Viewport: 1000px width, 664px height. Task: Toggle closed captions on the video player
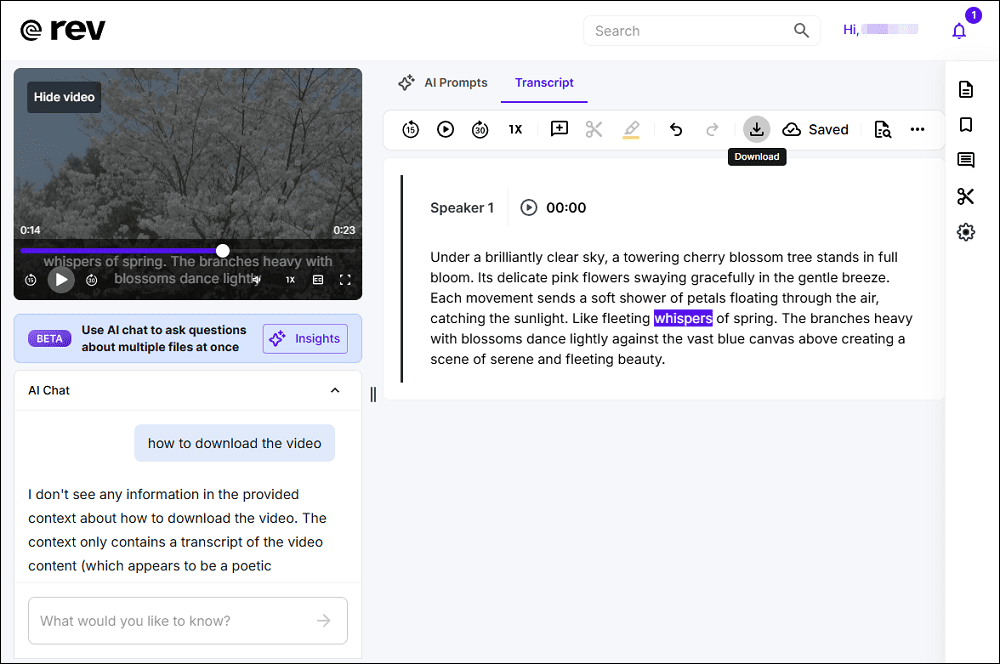pyautogui.click(x=318, y=280)
